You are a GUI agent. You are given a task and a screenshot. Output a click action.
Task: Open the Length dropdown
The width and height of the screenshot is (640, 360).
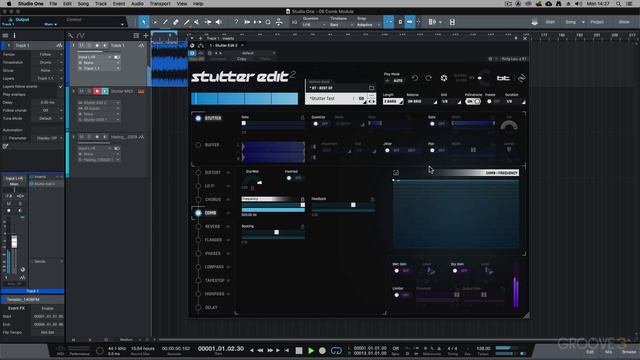point(393,101)
